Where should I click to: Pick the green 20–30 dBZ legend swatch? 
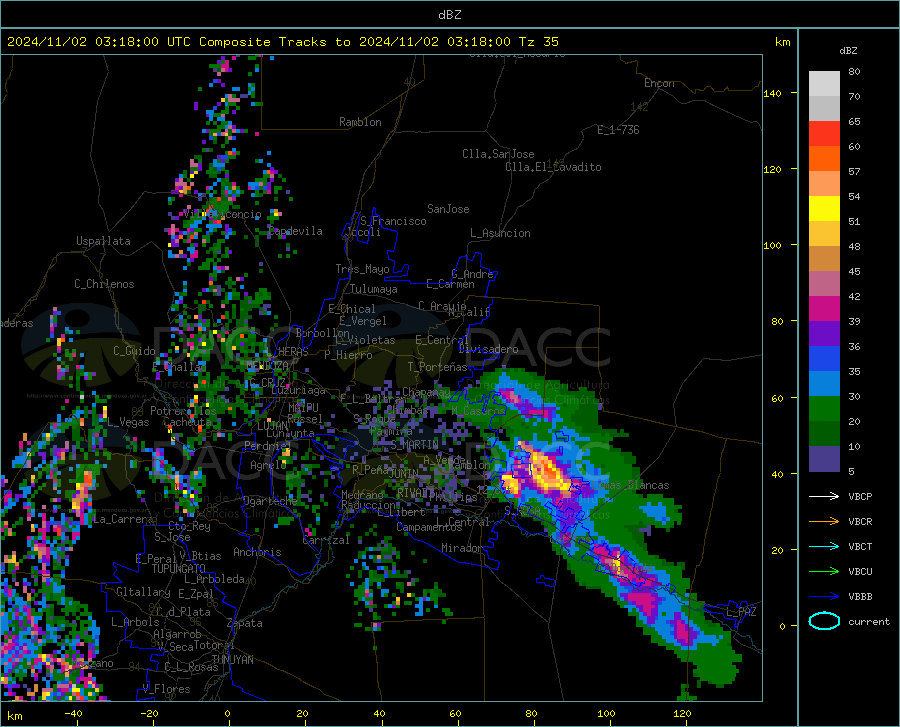tap(824, 409)
